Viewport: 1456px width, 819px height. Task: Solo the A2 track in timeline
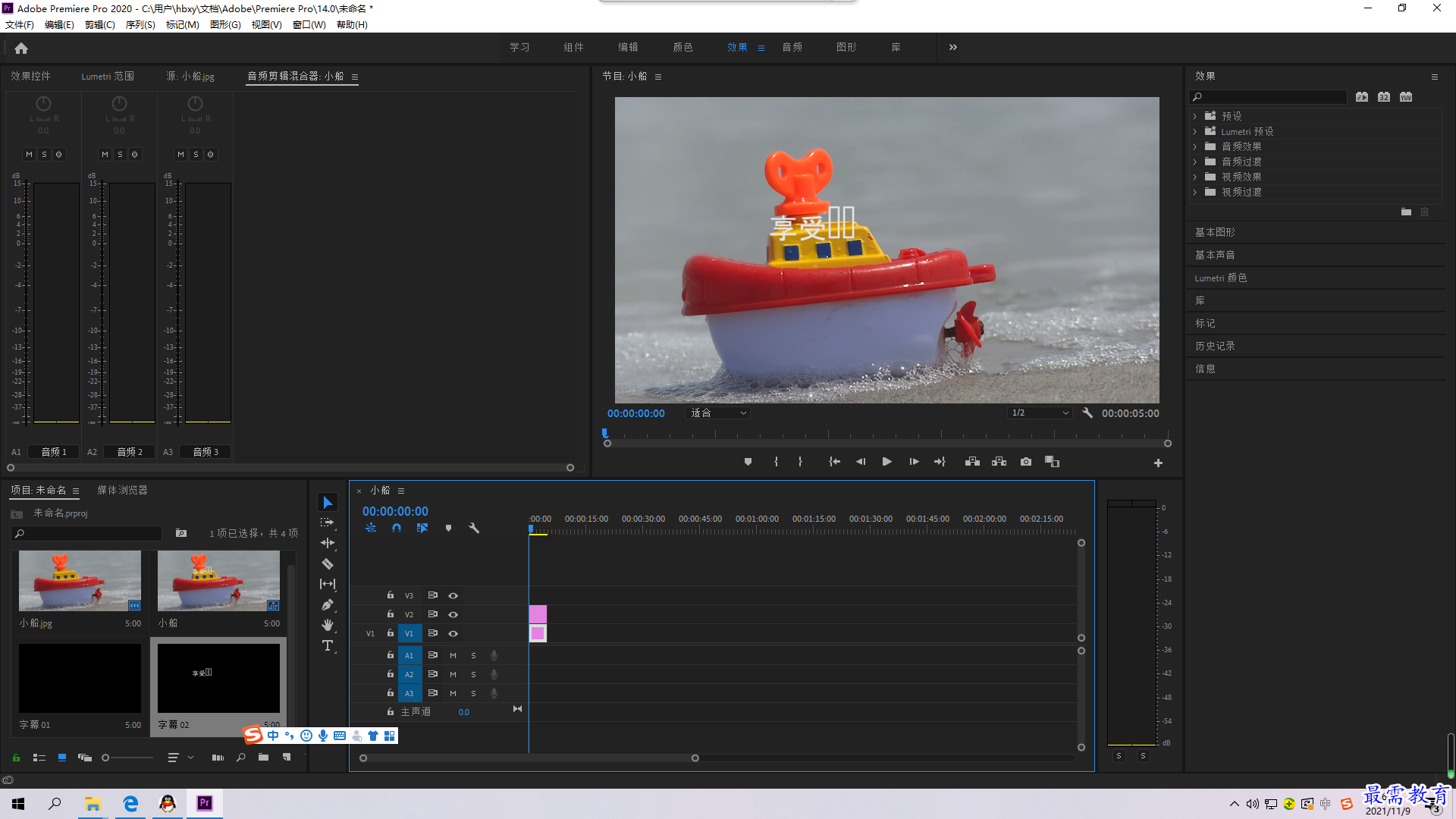(473, 674)
